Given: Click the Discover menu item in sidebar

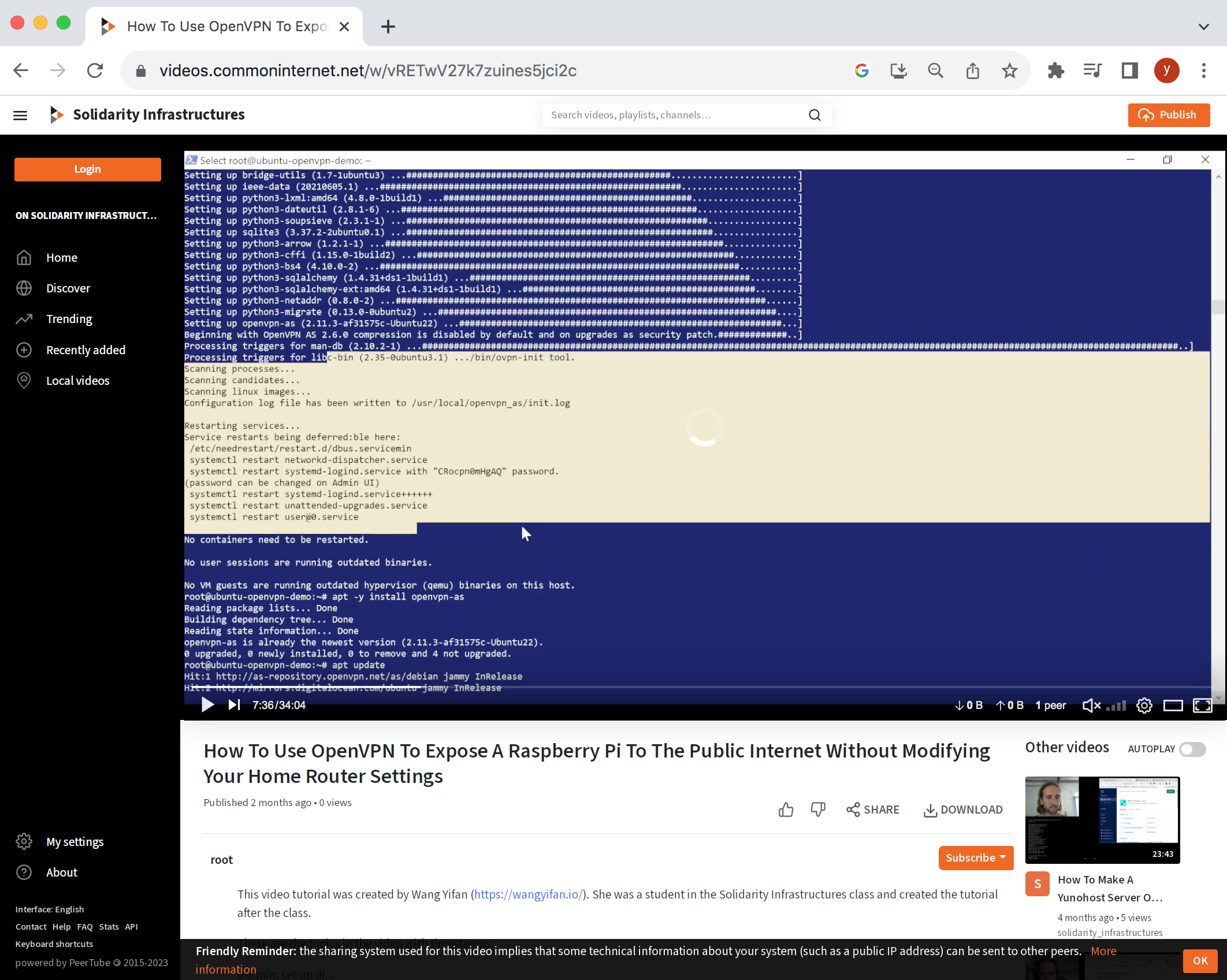Looking at the screenshot, I should (68, 288).
